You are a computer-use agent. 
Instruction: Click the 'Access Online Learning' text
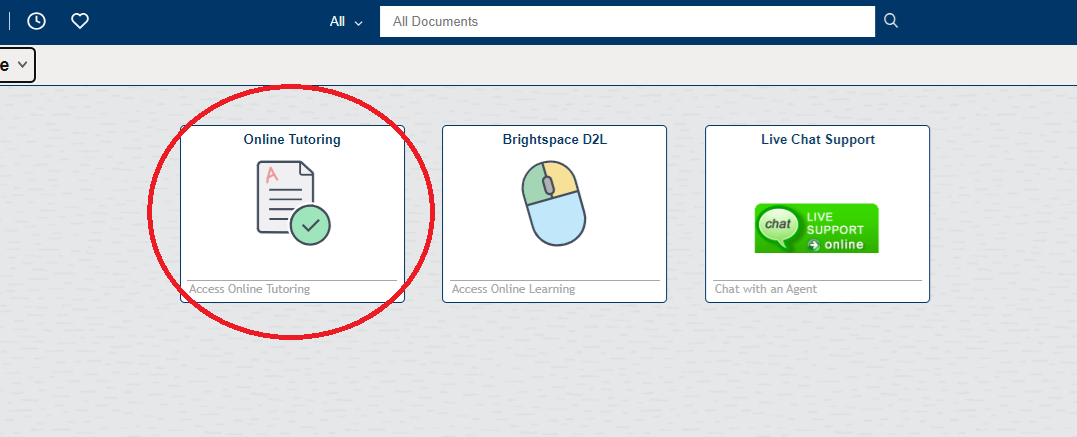click(x=513, y=289)
